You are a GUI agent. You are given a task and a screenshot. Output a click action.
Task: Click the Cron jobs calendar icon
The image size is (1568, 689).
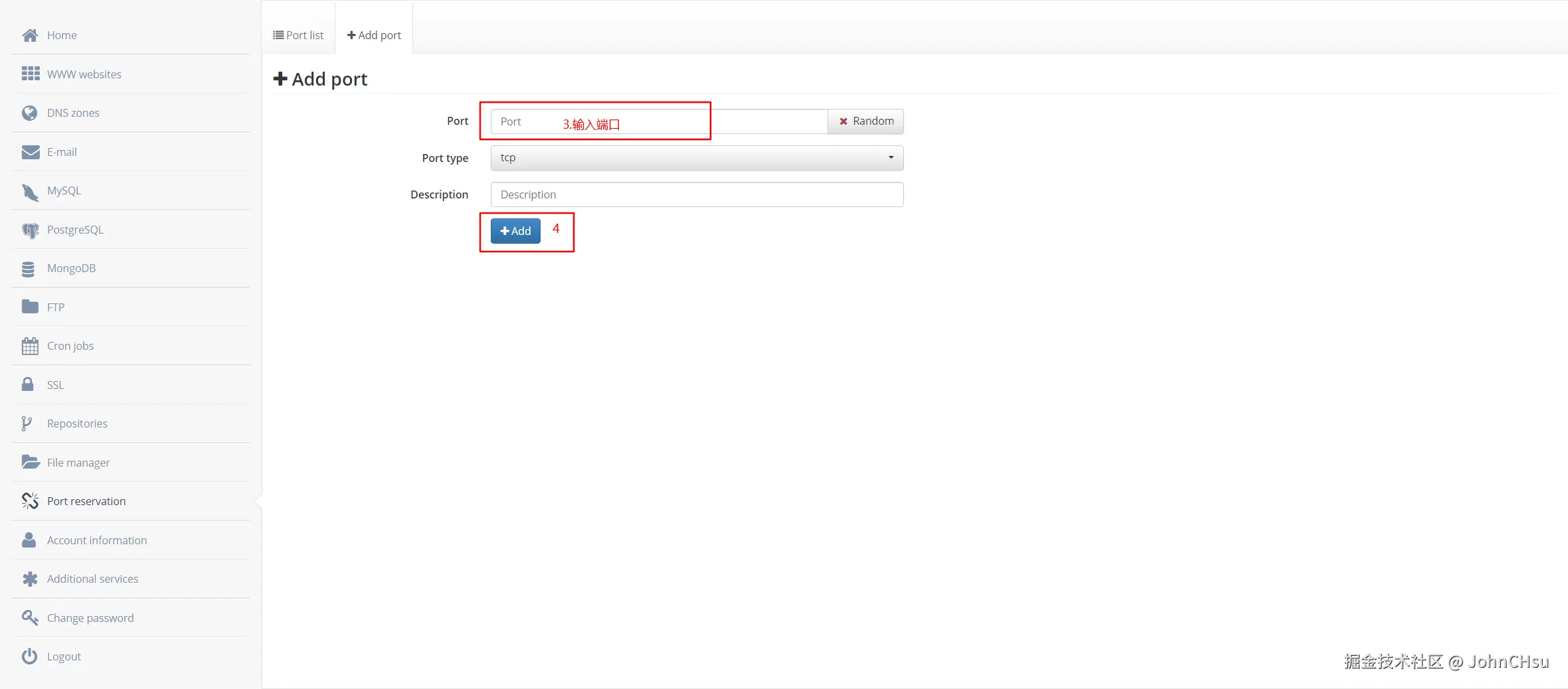point(30,346)
